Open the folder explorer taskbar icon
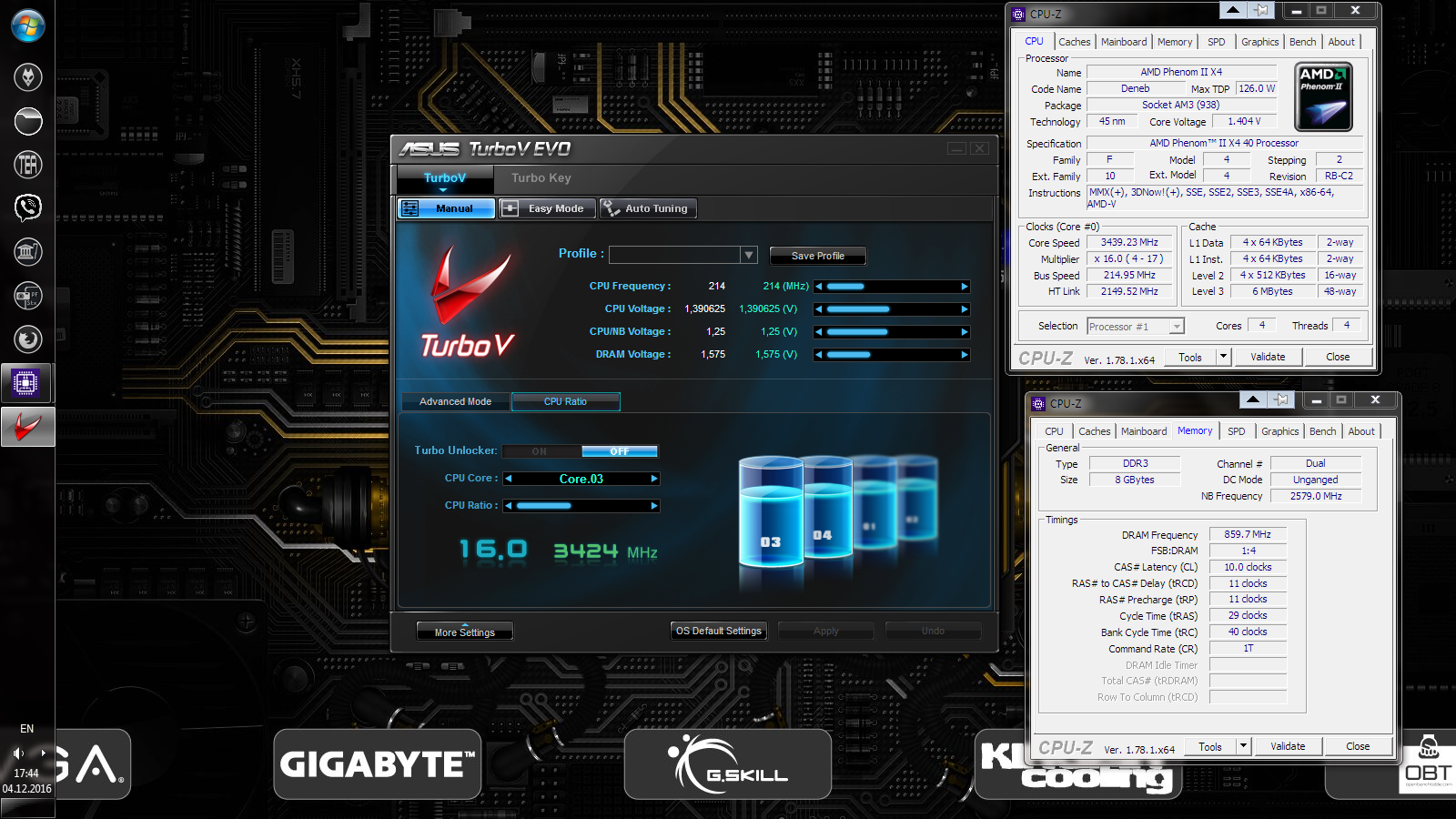The width and height of the screenshot is (1456, 819). coord(28,121)
